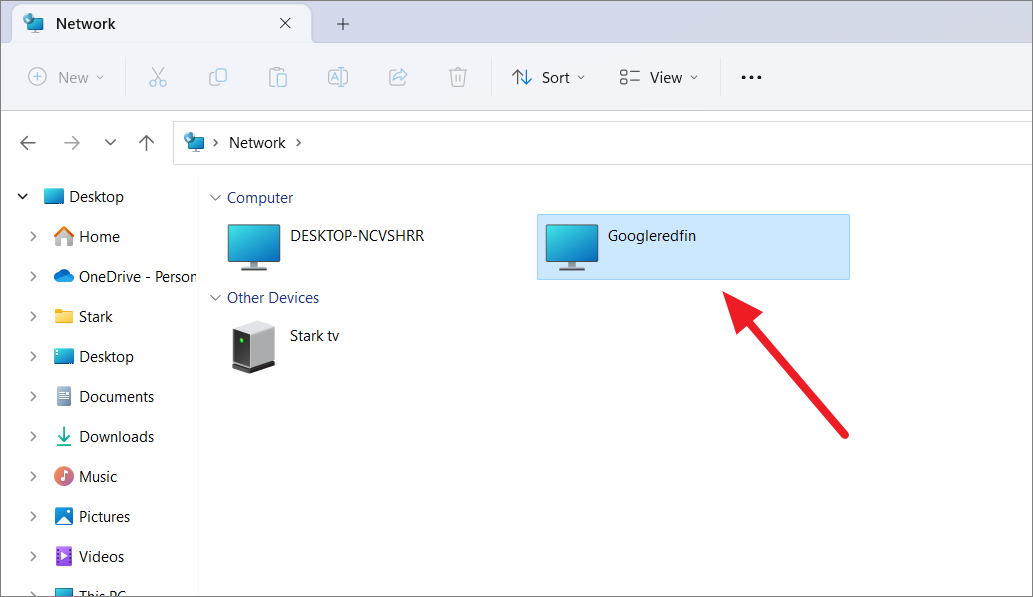Screen dimensions: 1033x597
Task: Select the DESKTOP-NCVSHRR computer
Action: coord(326,246)
